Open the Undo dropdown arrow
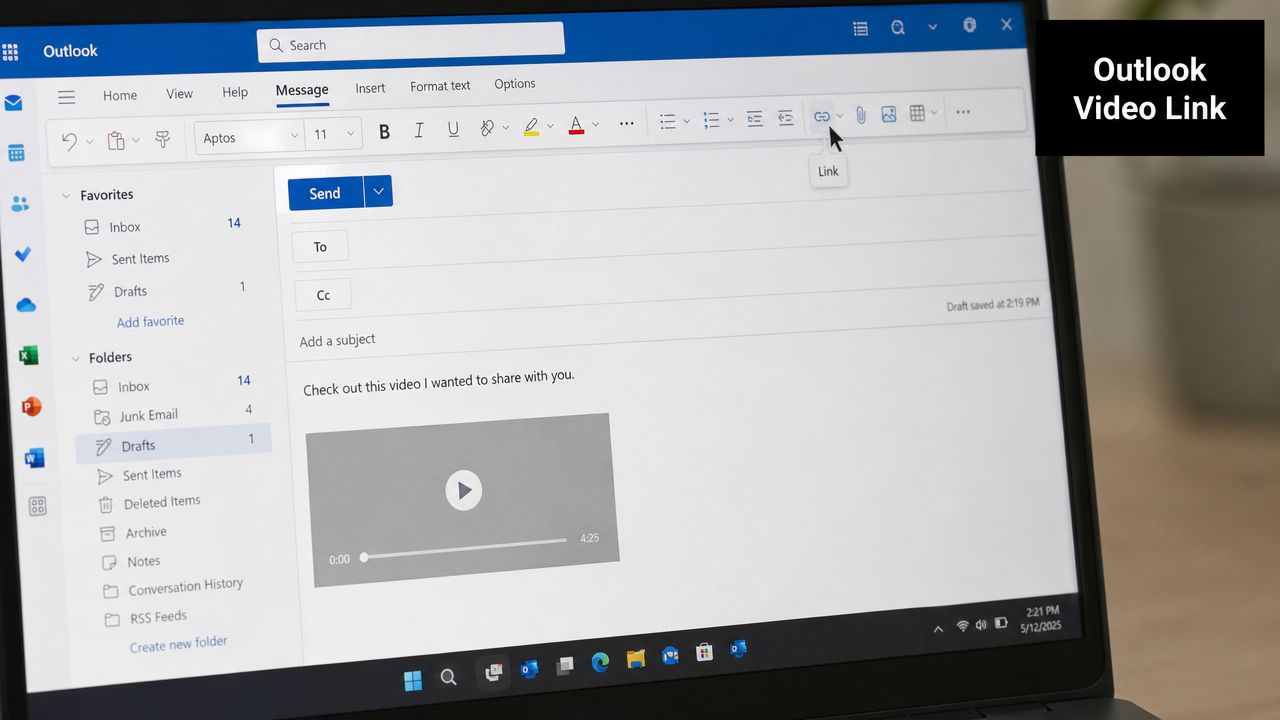 pyautogui.click(x=90, y=141)
